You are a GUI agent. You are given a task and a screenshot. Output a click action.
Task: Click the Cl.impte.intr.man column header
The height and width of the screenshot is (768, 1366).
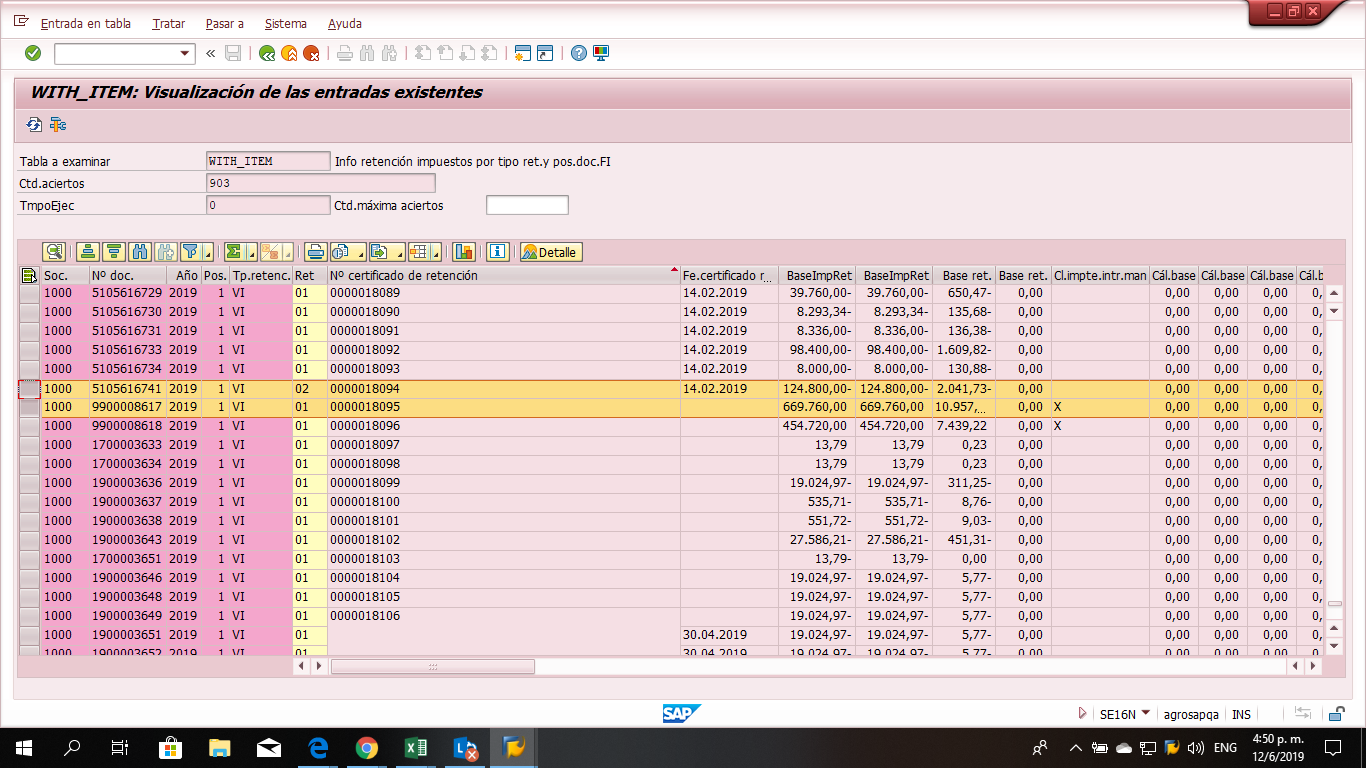pos(1100,275)
